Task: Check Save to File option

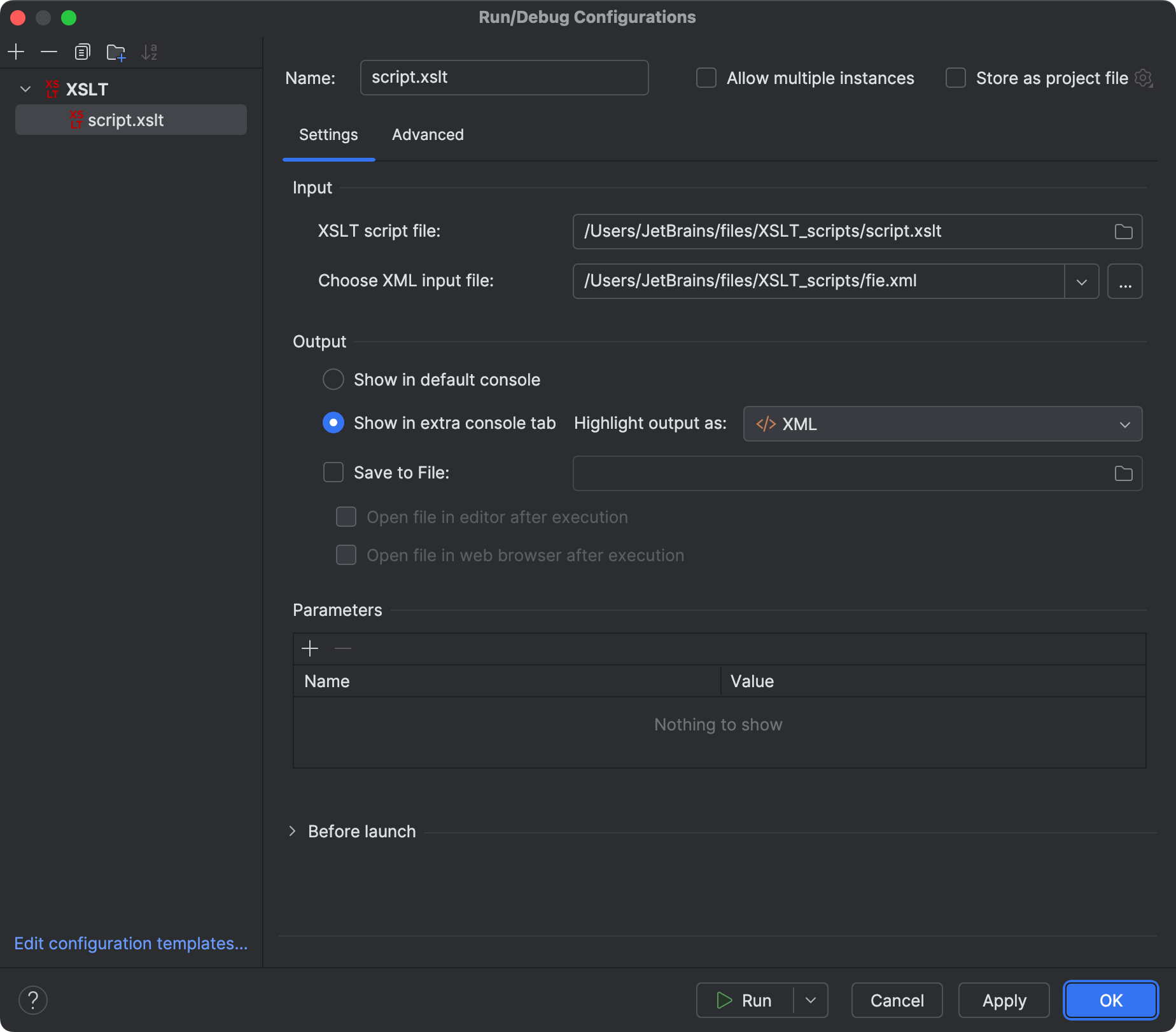Action: (333, 472)
